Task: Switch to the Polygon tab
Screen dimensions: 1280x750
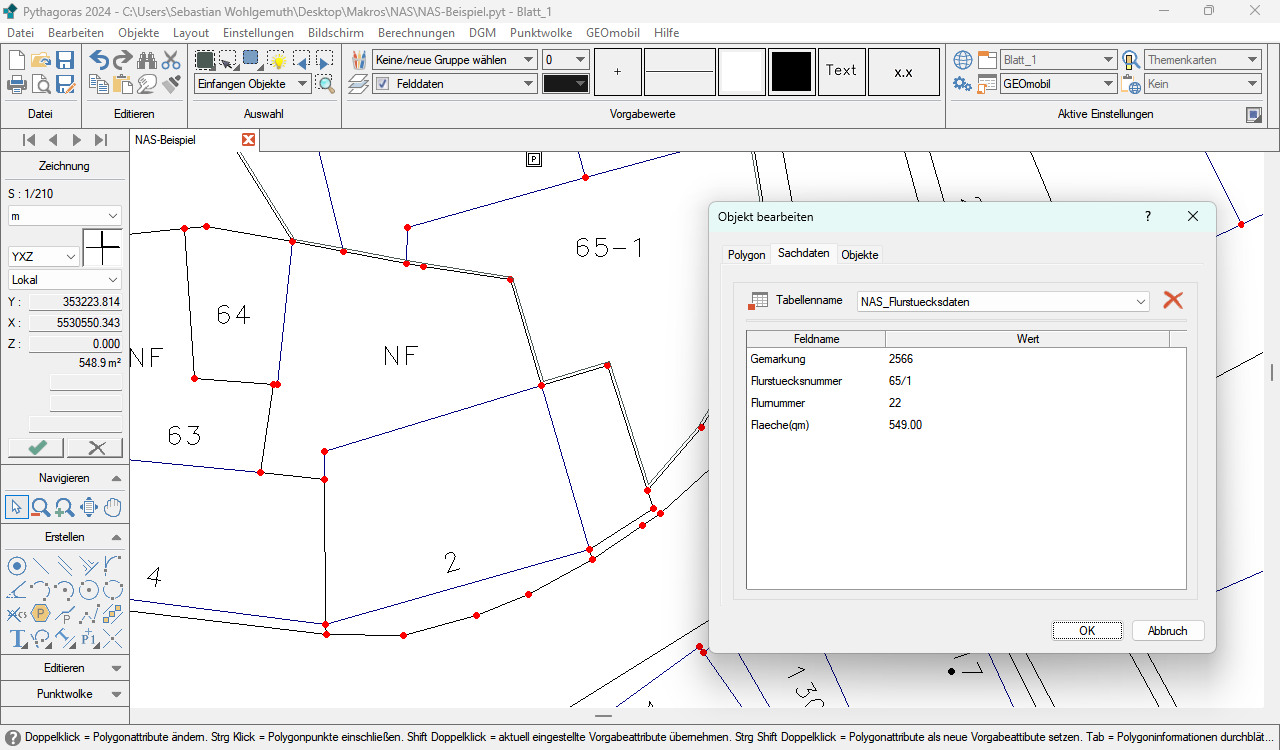Action: (746, 255)
